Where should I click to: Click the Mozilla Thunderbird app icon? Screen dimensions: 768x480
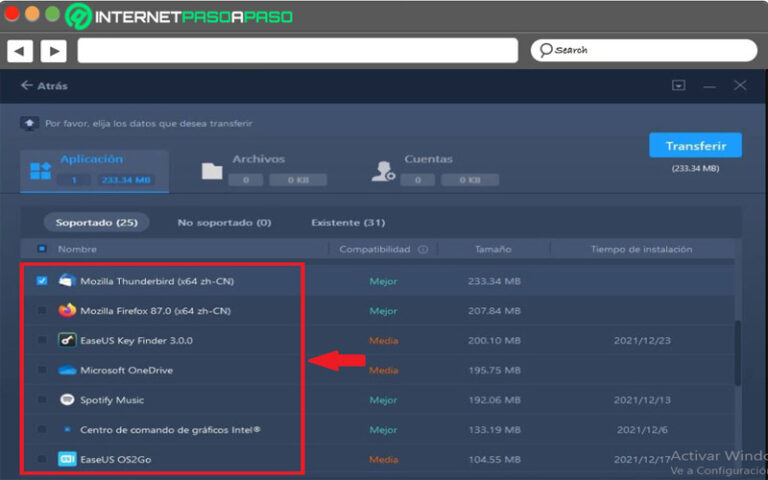[x=67, y=281]
